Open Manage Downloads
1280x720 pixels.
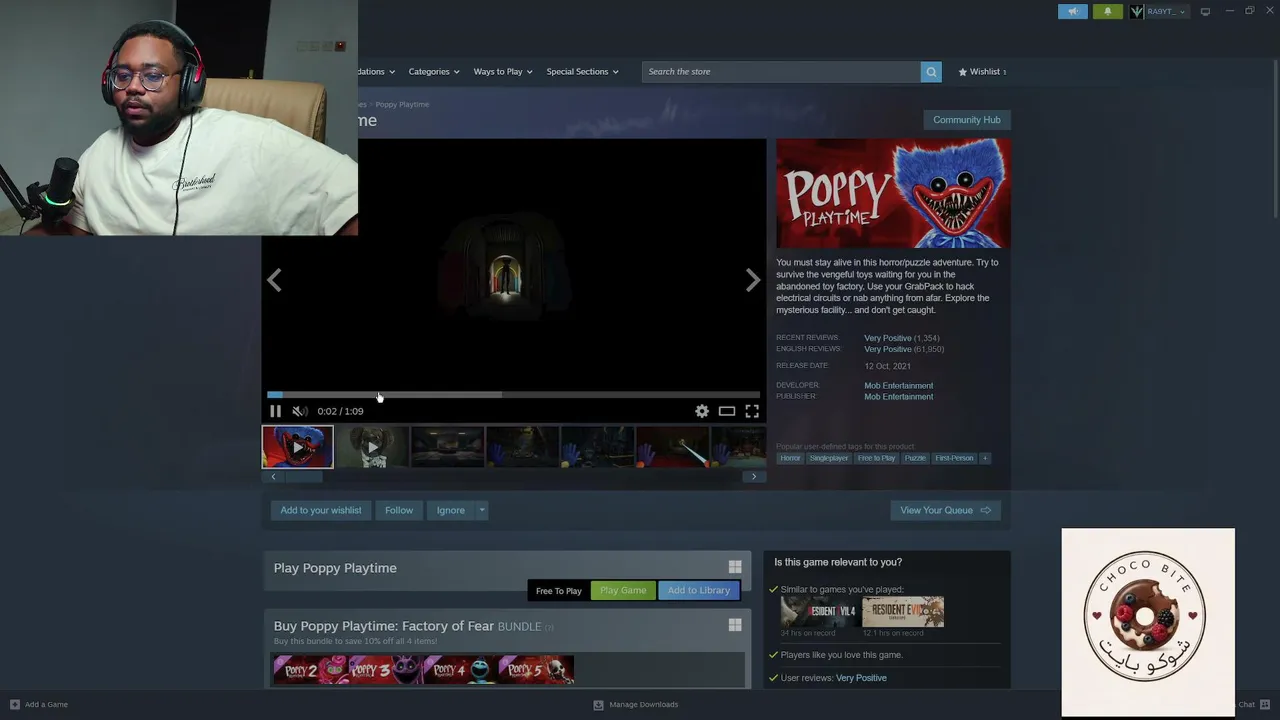[636, 704]
